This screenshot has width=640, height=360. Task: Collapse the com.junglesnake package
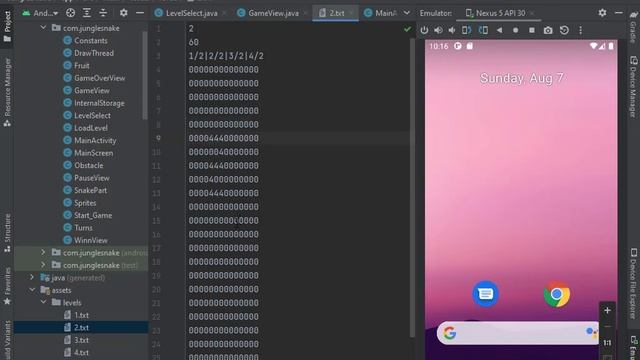[43, 28]
